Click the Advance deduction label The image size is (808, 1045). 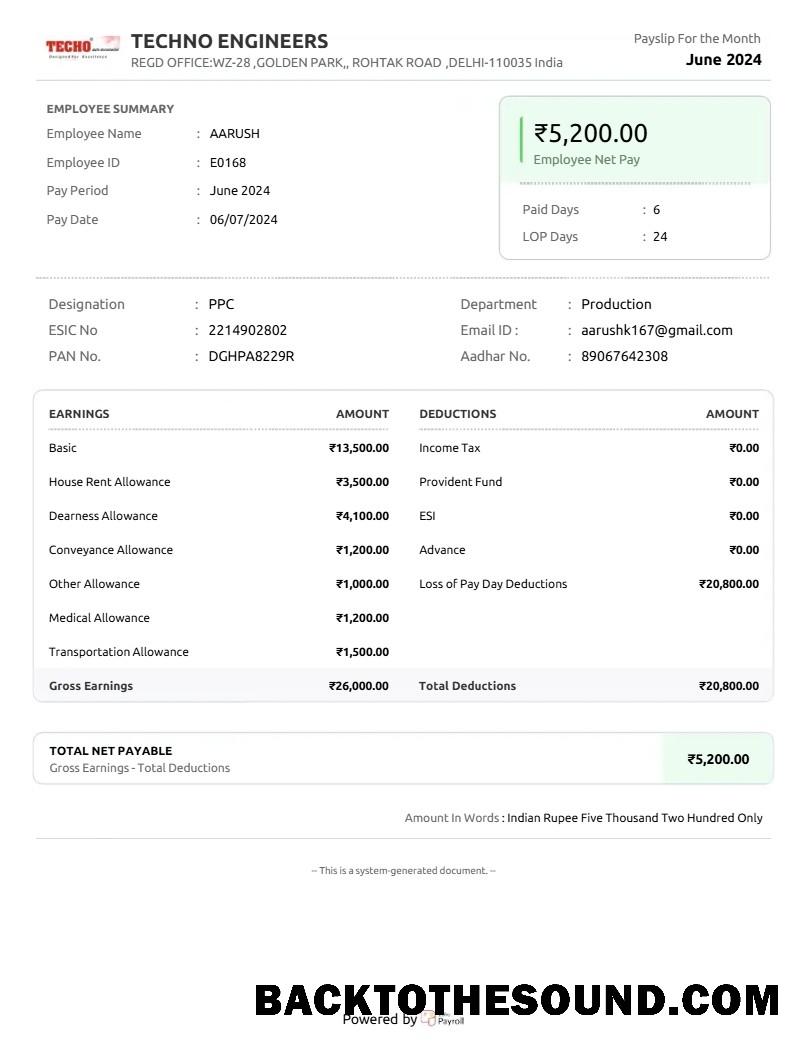[x=442, y=550]
